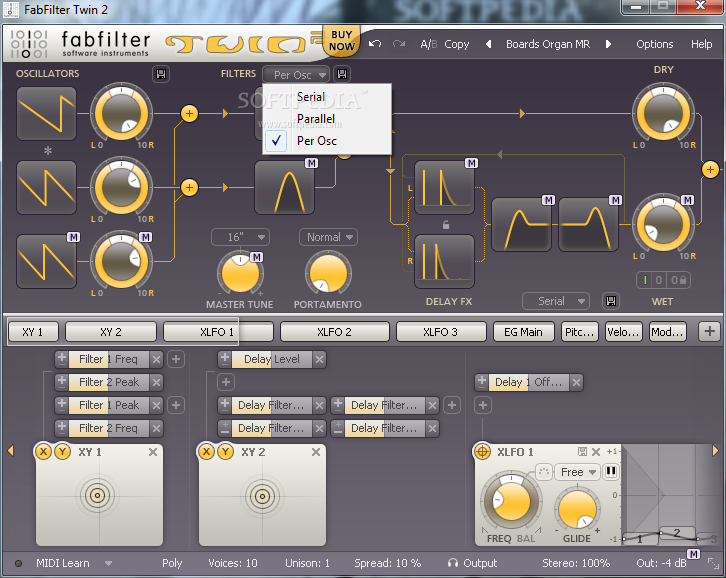
Task: Click the Buy Now button
Action: (342, 41)
